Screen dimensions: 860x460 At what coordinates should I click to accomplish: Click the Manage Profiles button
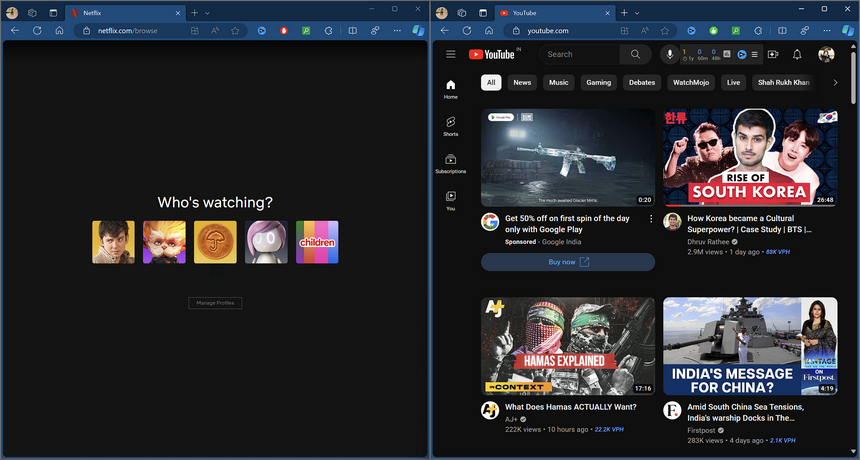[x=215, y=303]
